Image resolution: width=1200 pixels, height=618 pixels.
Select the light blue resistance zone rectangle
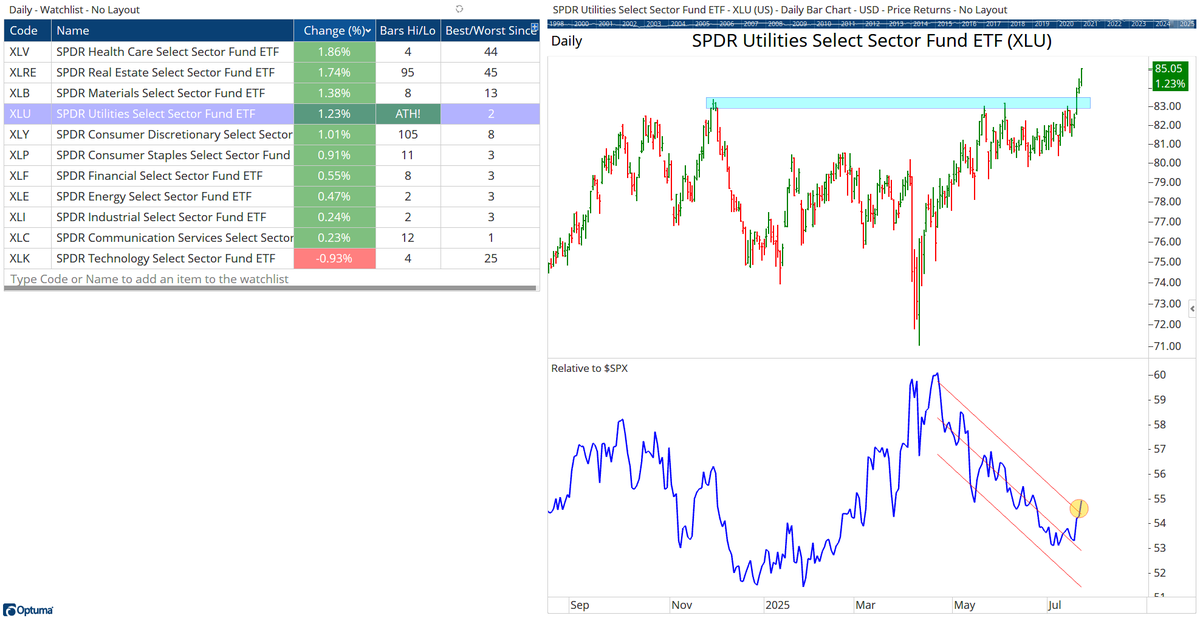(897, 103)
